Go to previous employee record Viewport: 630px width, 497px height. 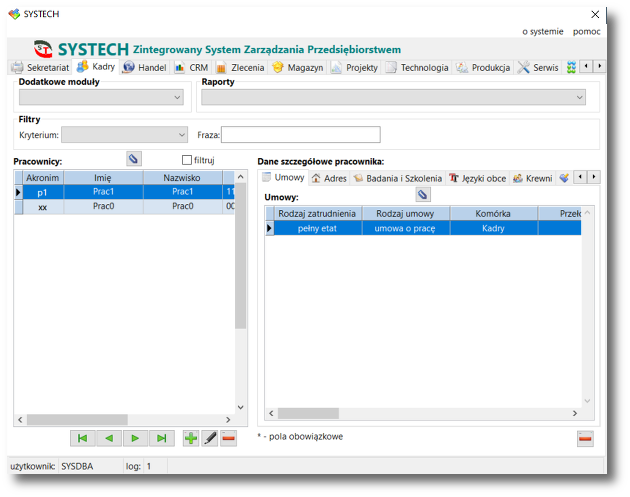click(108, 438)
